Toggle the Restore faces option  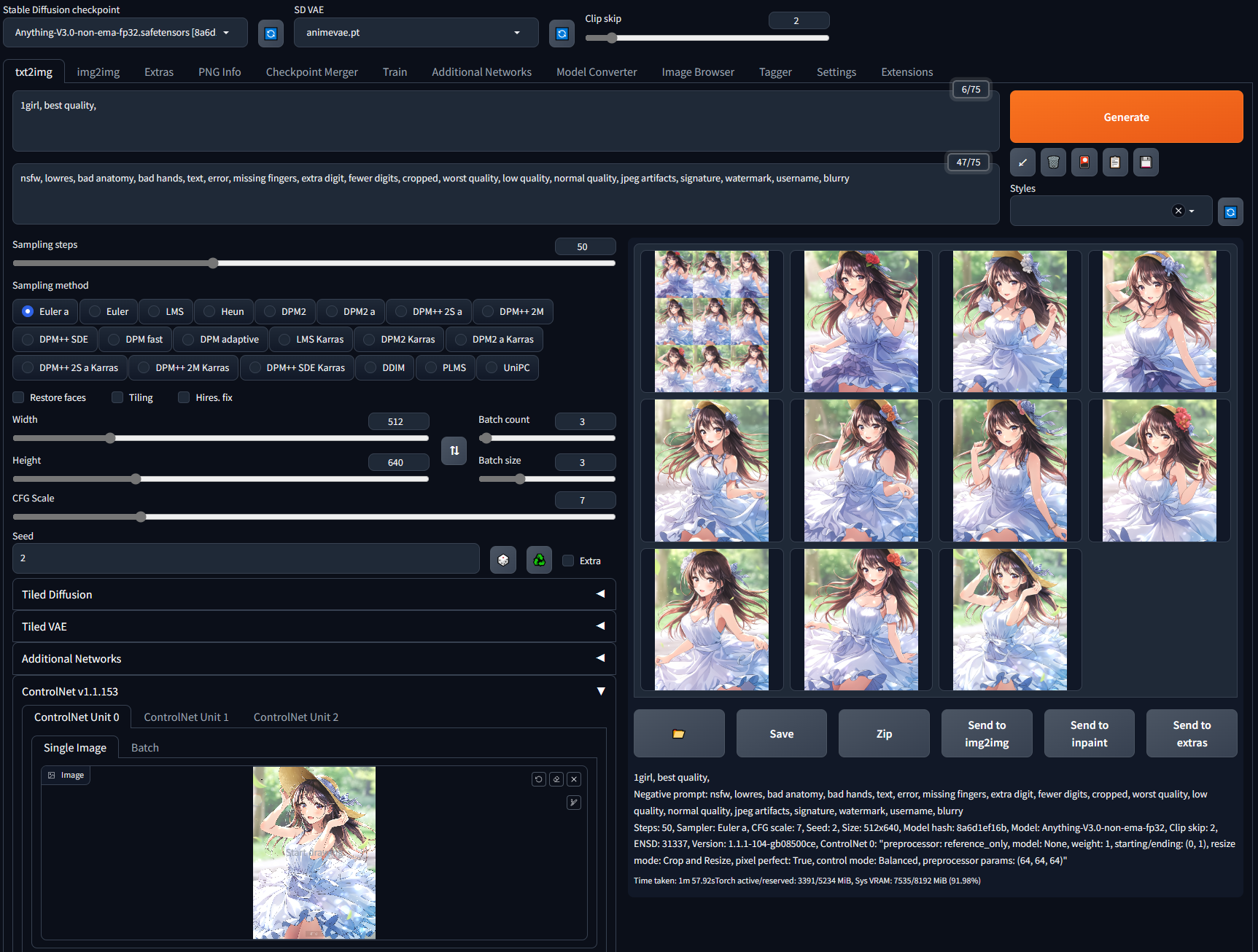[18, 397]
